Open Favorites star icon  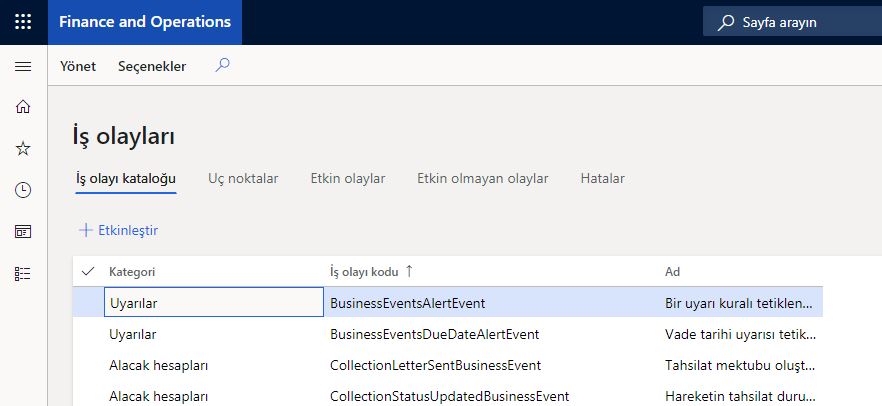23,148
